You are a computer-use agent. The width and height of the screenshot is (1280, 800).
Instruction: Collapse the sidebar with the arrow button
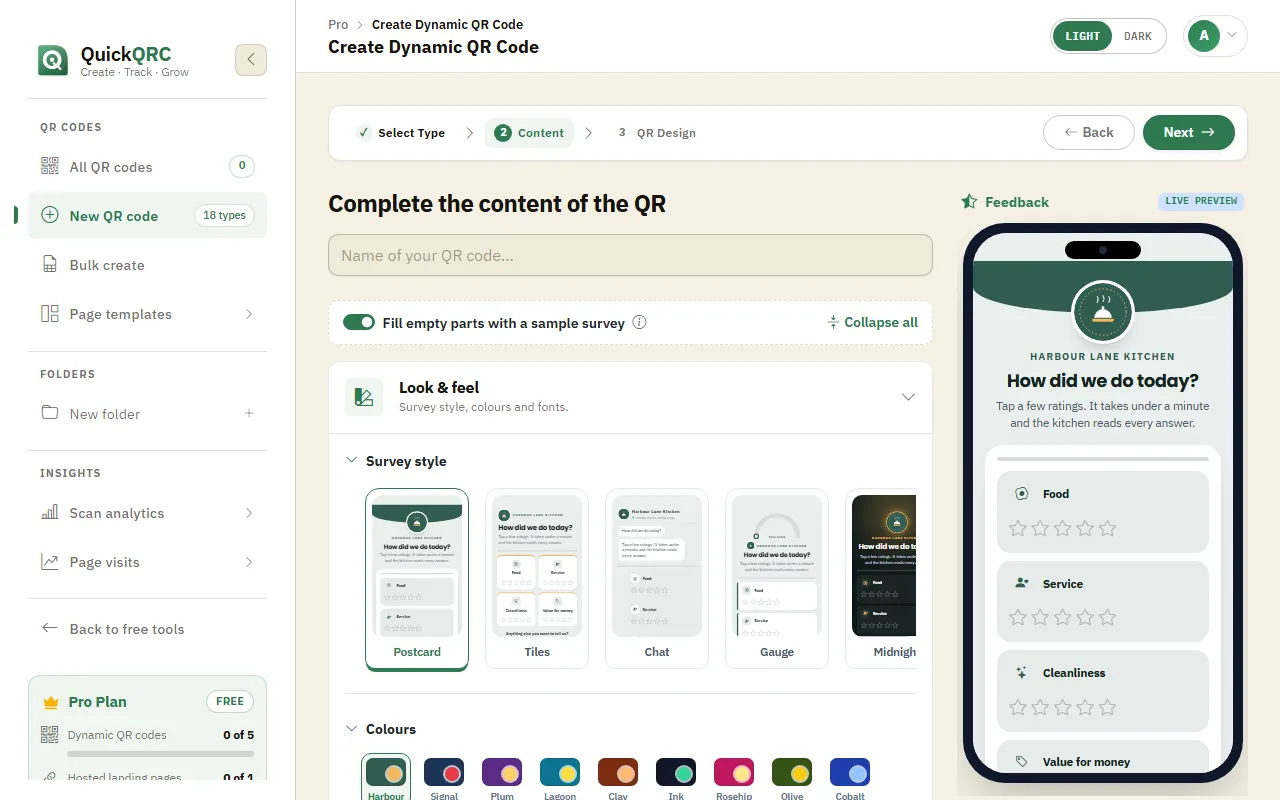tap(251, 60)
